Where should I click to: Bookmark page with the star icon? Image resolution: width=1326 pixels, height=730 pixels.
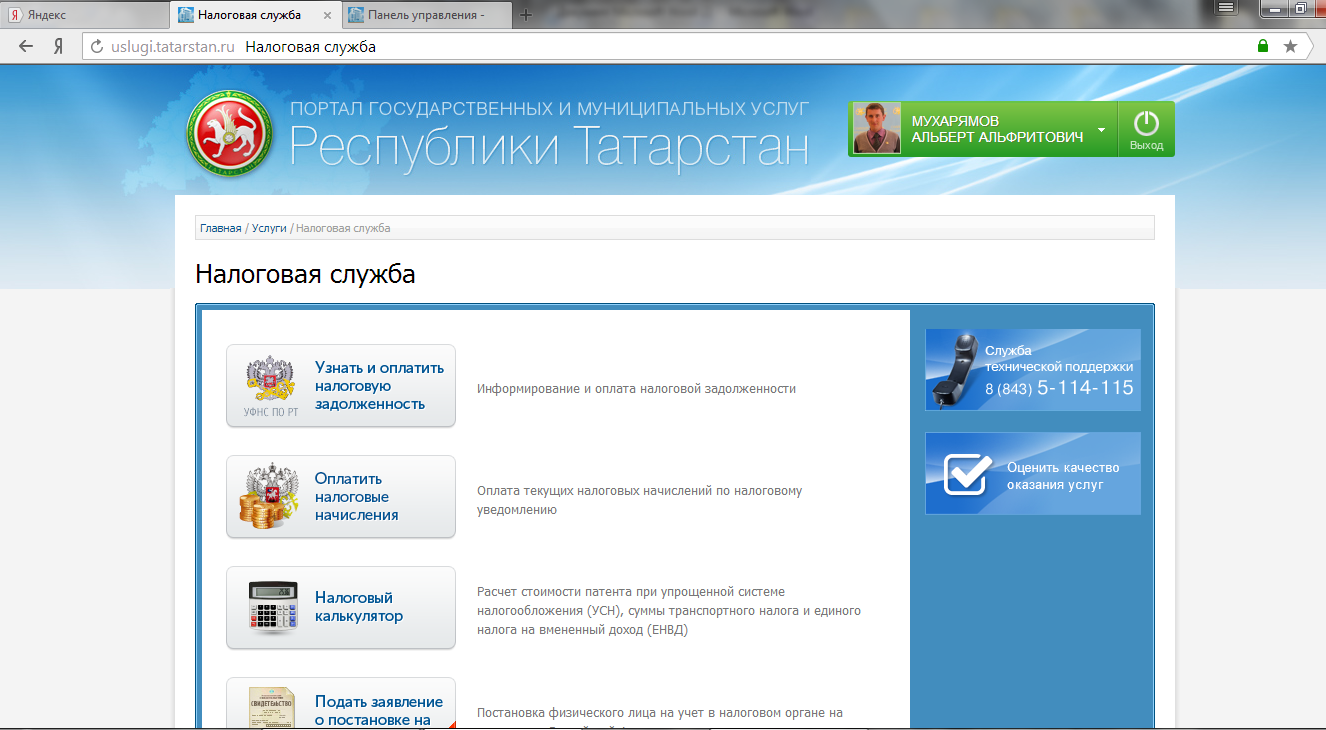(x=1290, y=47)
